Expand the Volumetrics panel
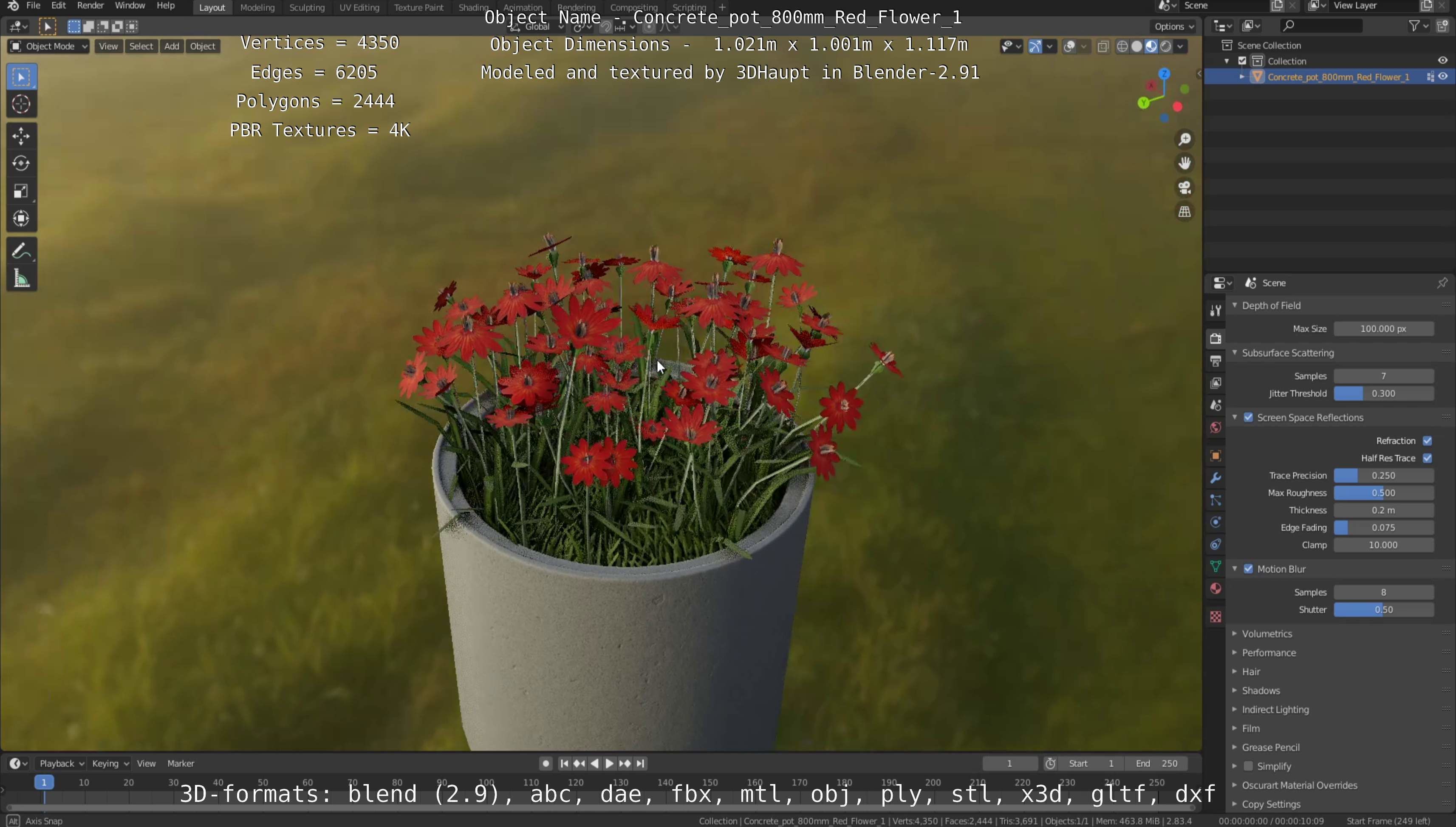Viewport: 1456px width, 827px height. 1235,633
